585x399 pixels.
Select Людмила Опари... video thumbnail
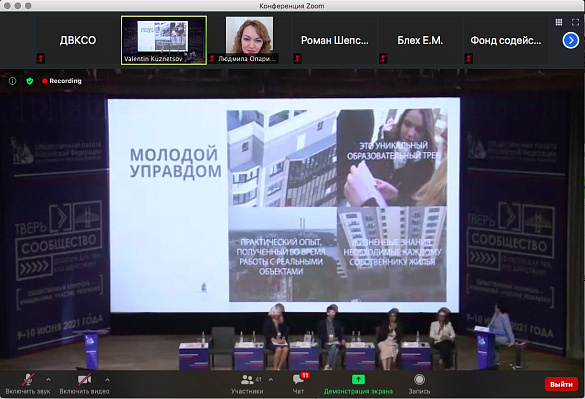coord(249,40)
